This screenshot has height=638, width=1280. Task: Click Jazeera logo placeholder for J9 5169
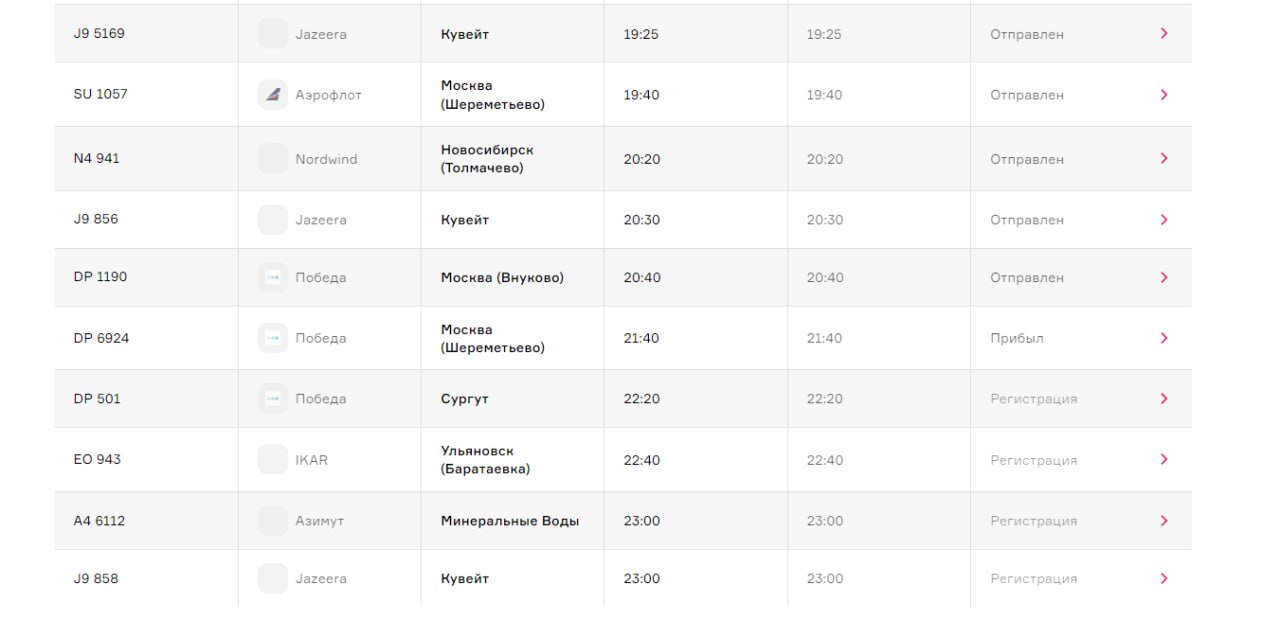pos(272,34)
